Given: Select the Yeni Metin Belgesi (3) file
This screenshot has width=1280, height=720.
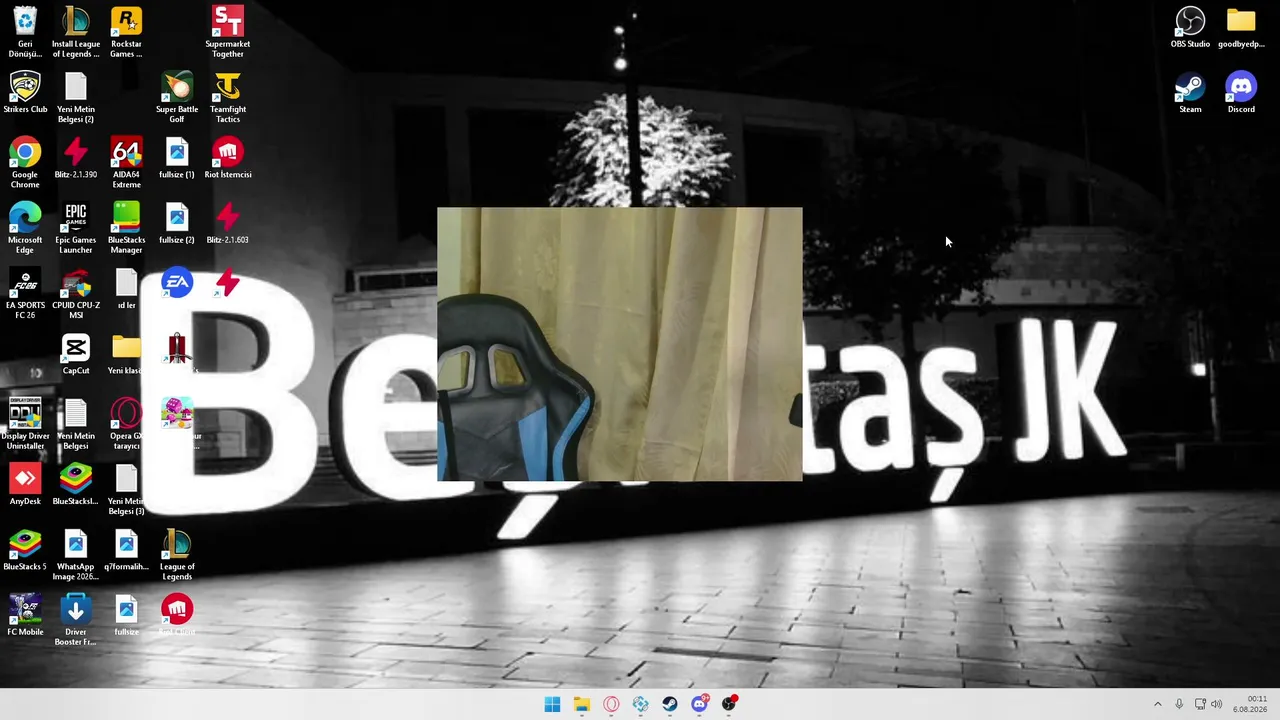Looking at the screenshot, I should point(126,489).
